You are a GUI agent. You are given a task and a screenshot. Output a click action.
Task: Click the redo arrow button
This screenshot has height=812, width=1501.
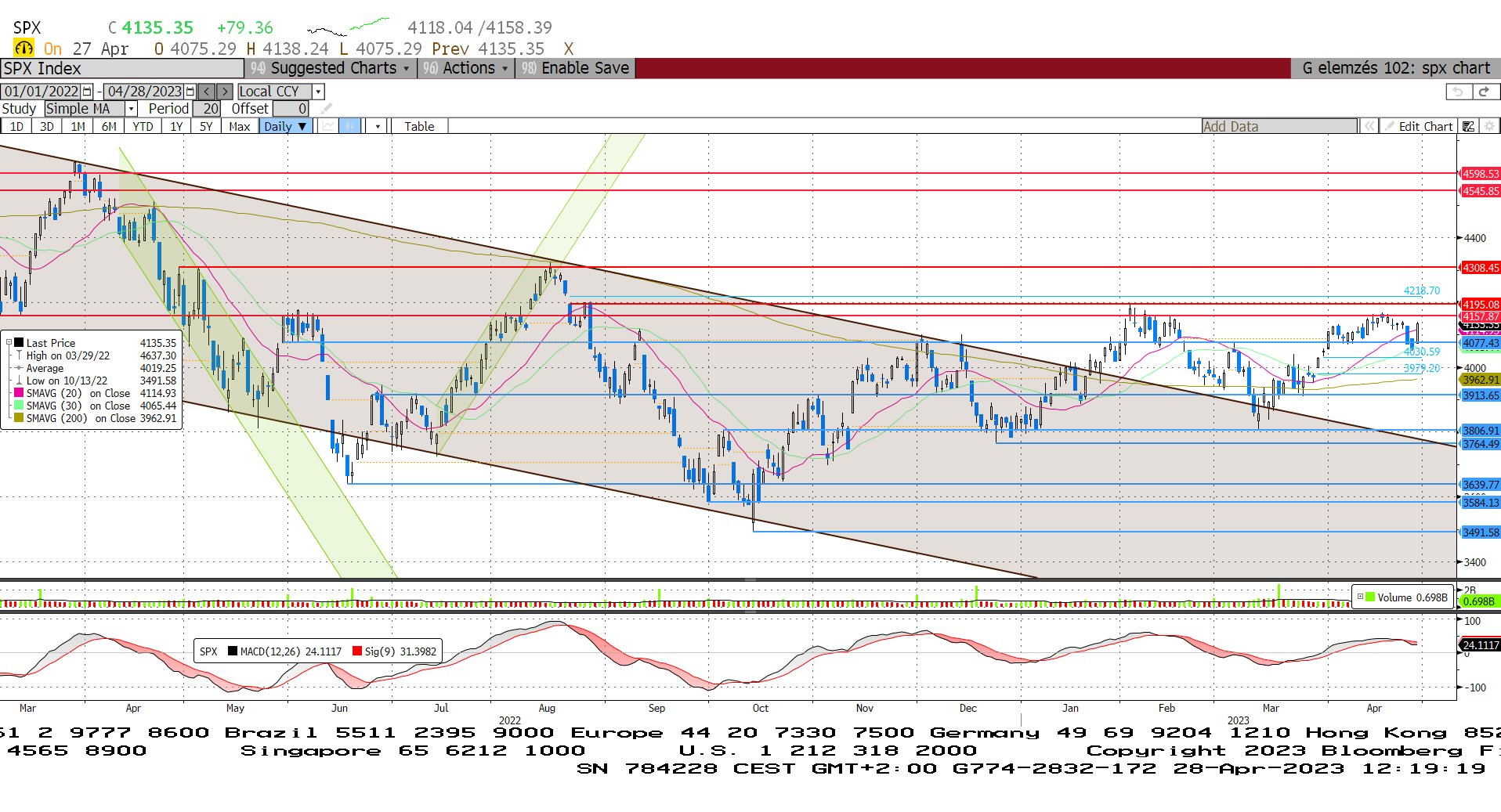pyautogui.click(x=1485, y=92)
